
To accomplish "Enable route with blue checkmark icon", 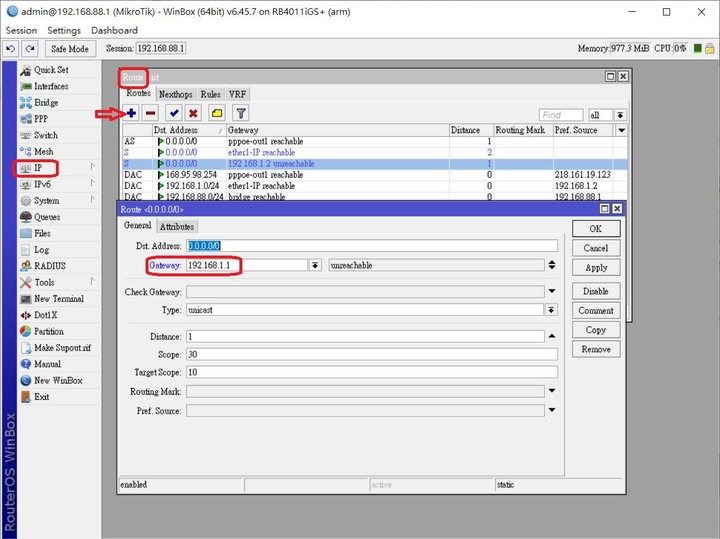I will point(174,113).
